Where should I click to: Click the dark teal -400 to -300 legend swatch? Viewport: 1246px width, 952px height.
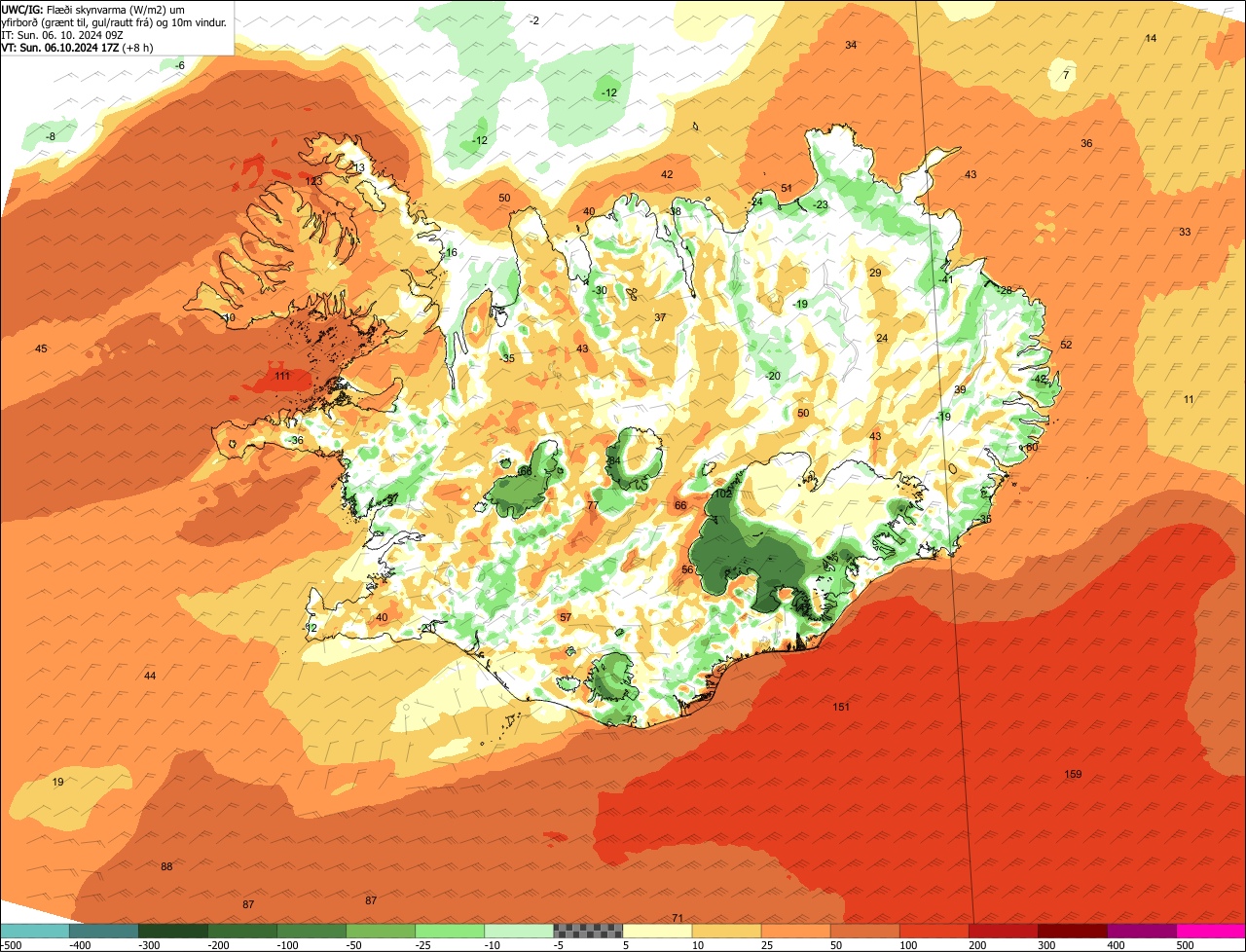coord(104,931)
